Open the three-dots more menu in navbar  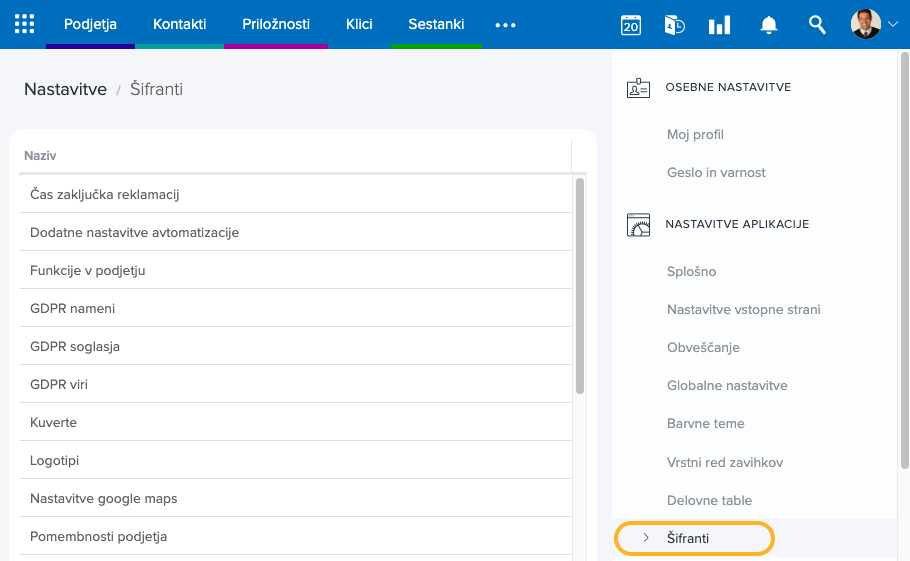tap(505, 25)
